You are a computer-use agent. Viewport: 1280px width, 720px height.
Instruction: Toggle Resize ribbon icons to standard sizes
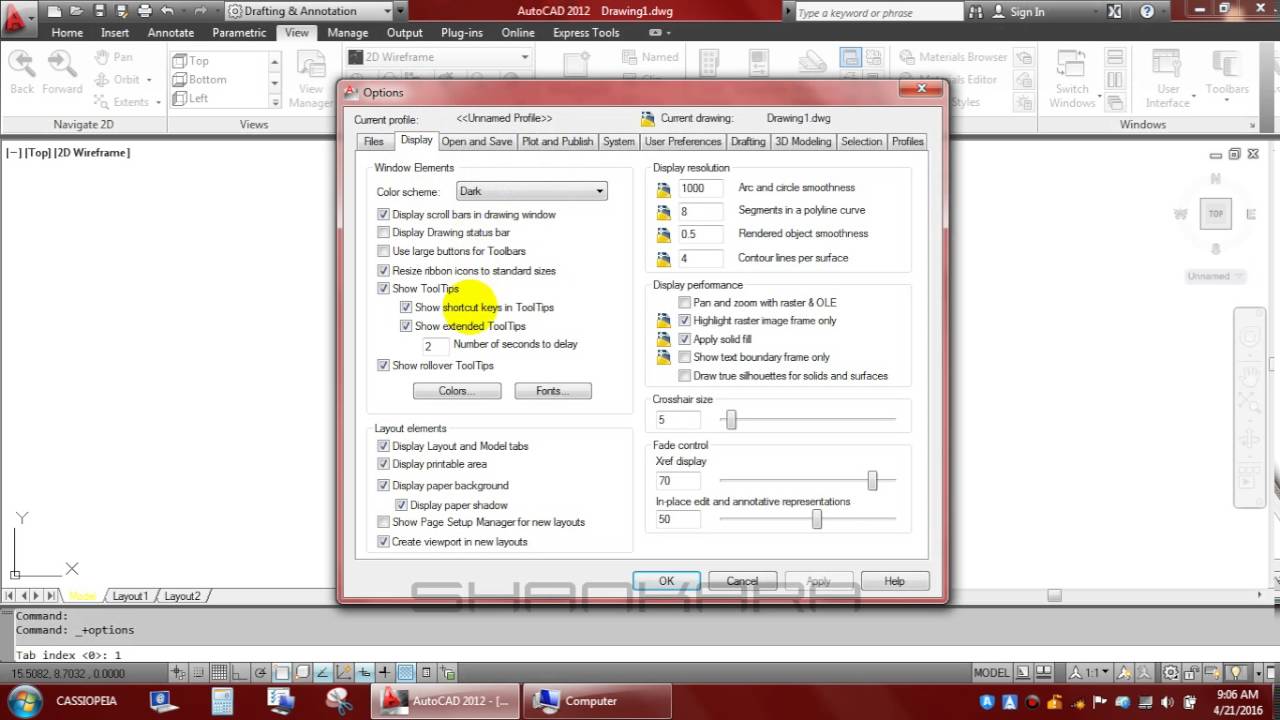(x=383, y=270)
